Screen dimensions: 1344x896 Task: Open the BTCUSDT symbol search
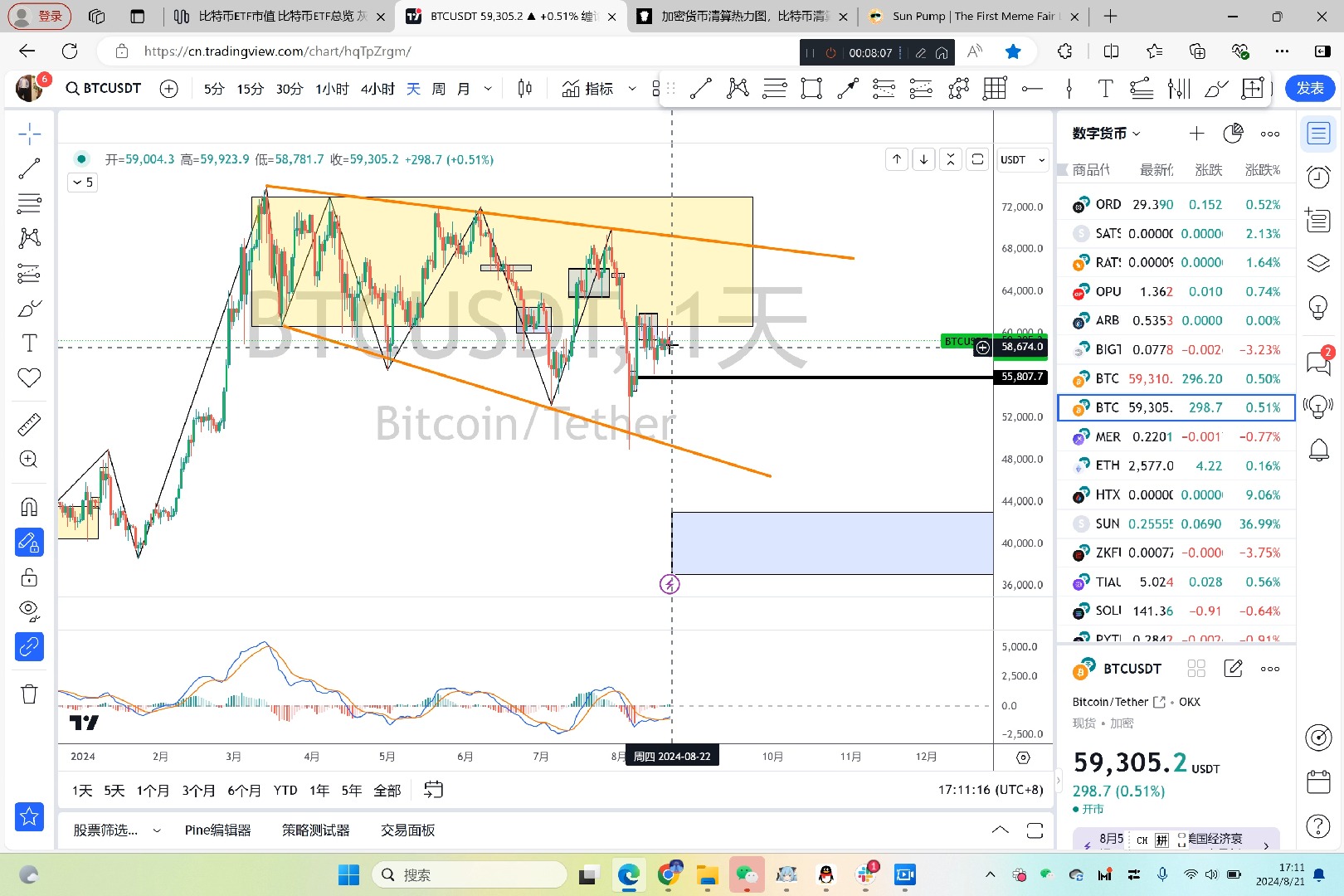pyautogui.click(x=104, y=88)
